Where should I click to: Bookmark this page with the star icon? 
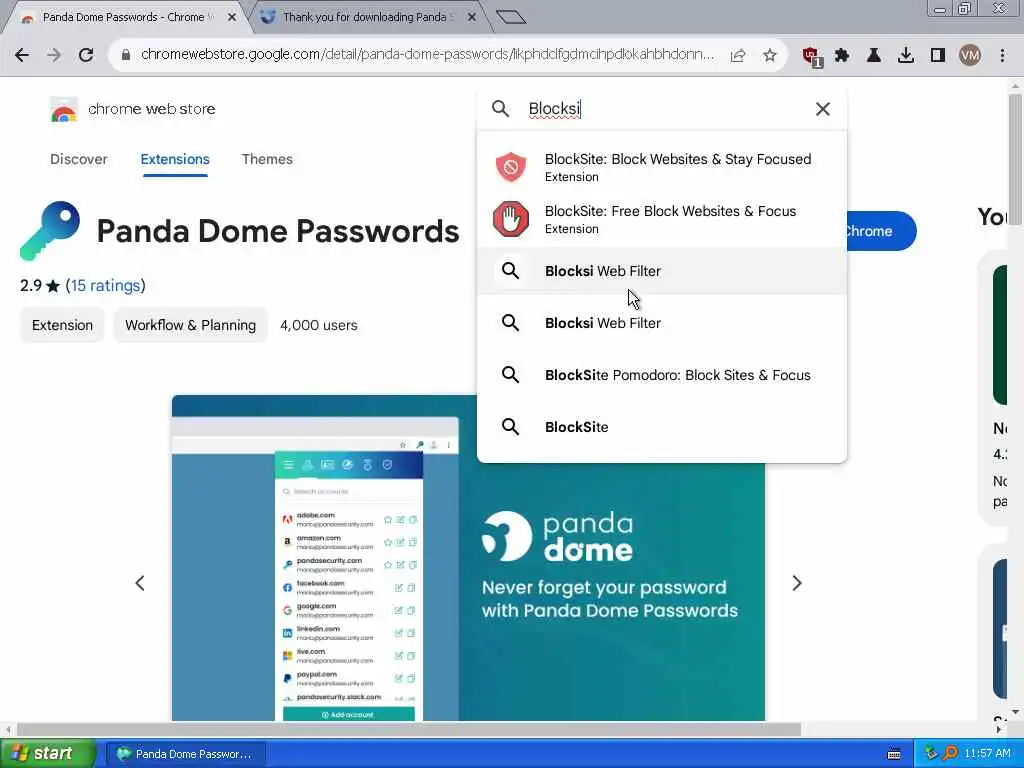point(770,56)
